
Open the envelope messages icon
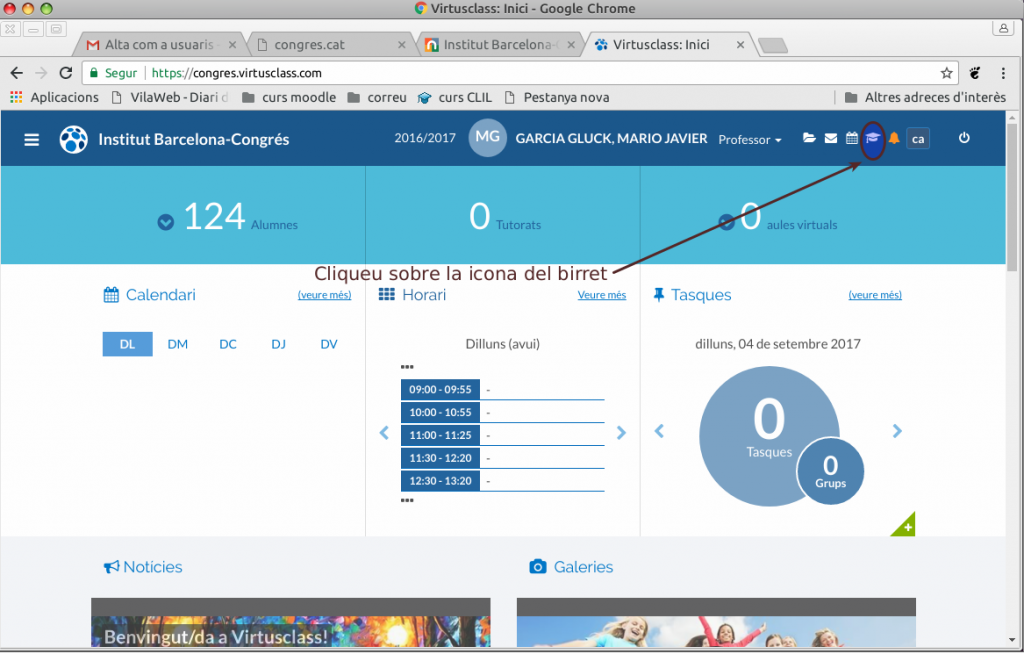pos(831,139)
